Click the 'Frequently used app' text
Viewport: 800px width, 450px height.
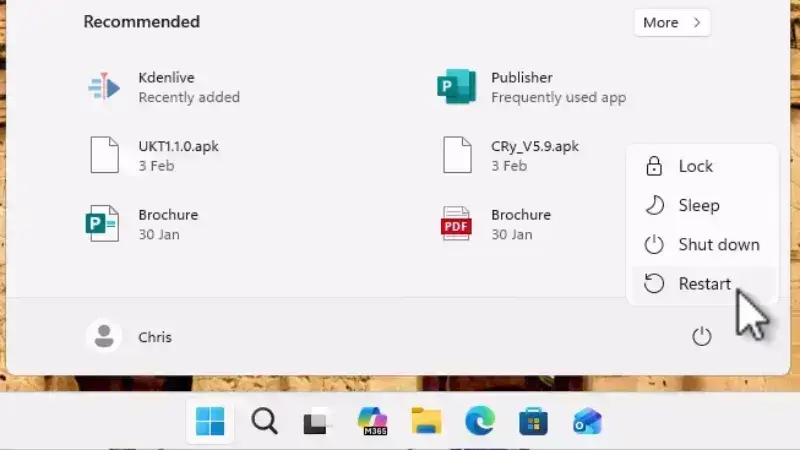tap(558, 97)
